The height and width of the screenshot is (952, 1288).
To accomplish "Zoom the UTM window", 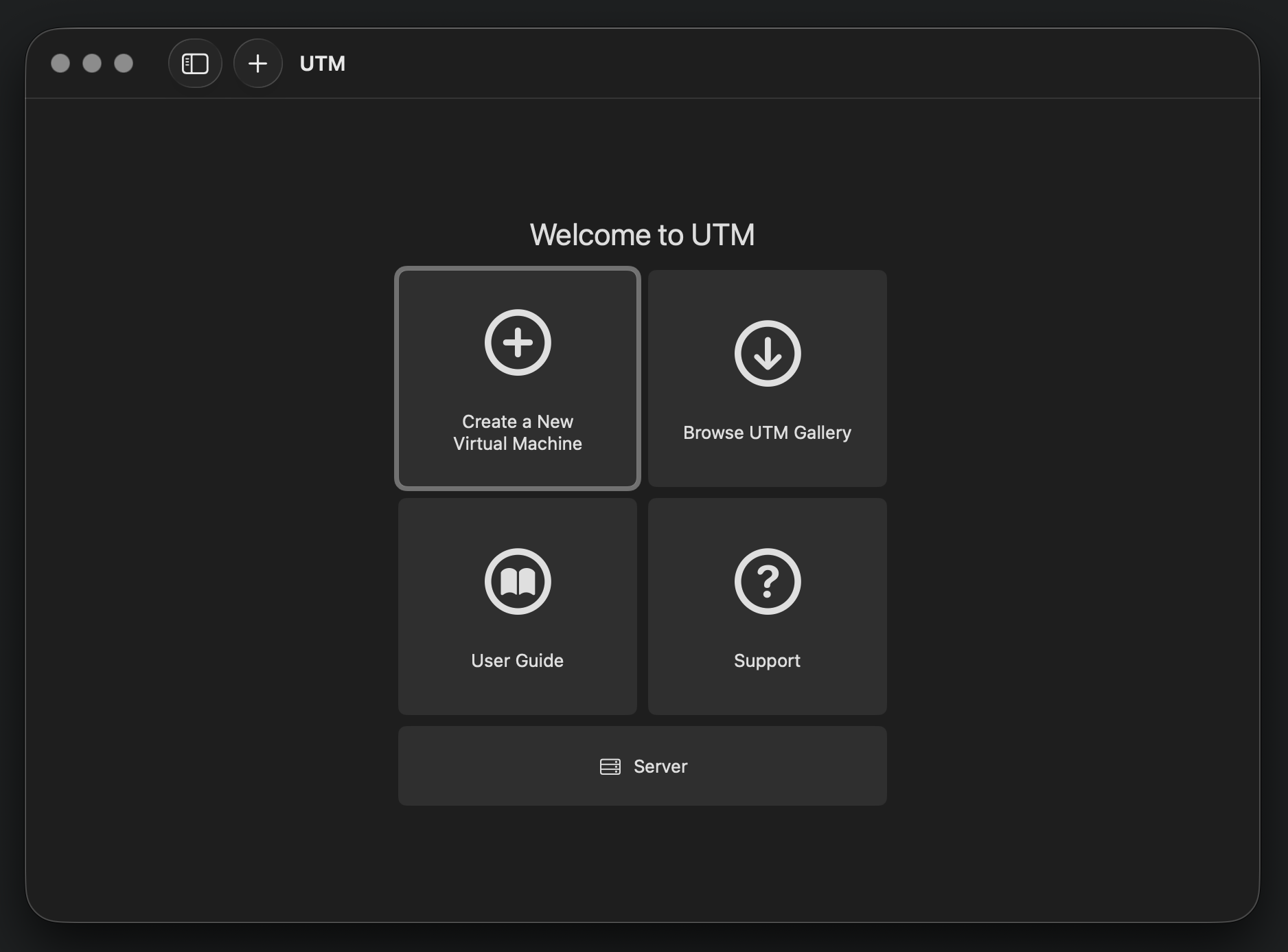I will [124, 64].
